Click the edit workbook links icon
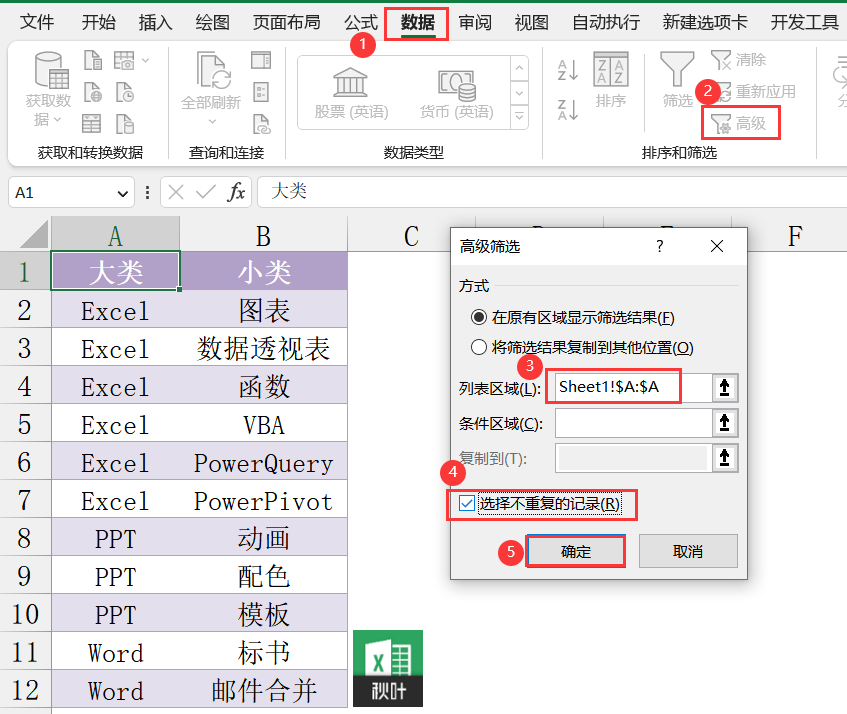 [x=261, y=124]
